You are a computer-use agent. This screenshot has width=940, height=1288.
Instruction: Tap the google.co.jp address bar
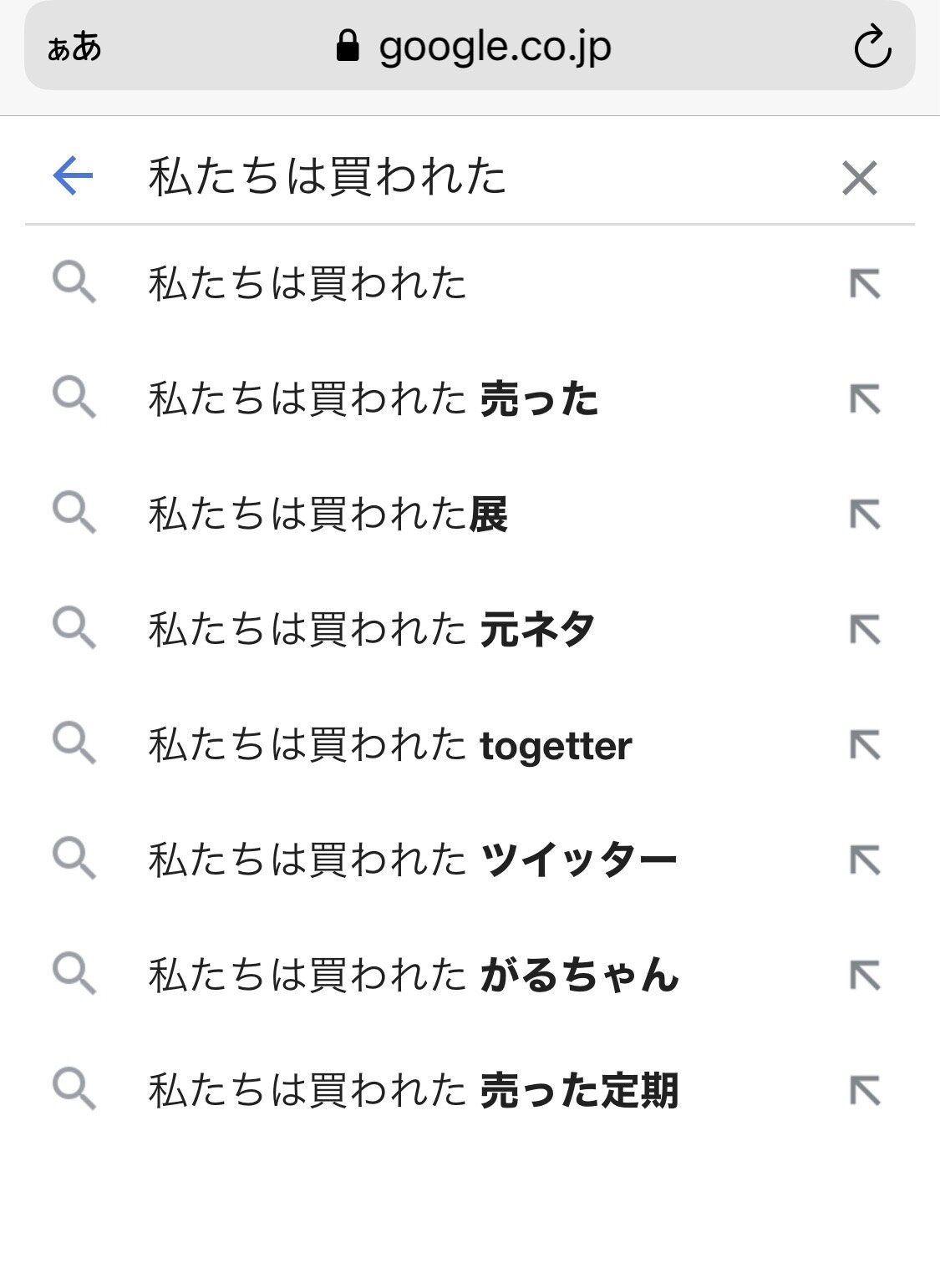pyautogui.click(x=473, y=47)
